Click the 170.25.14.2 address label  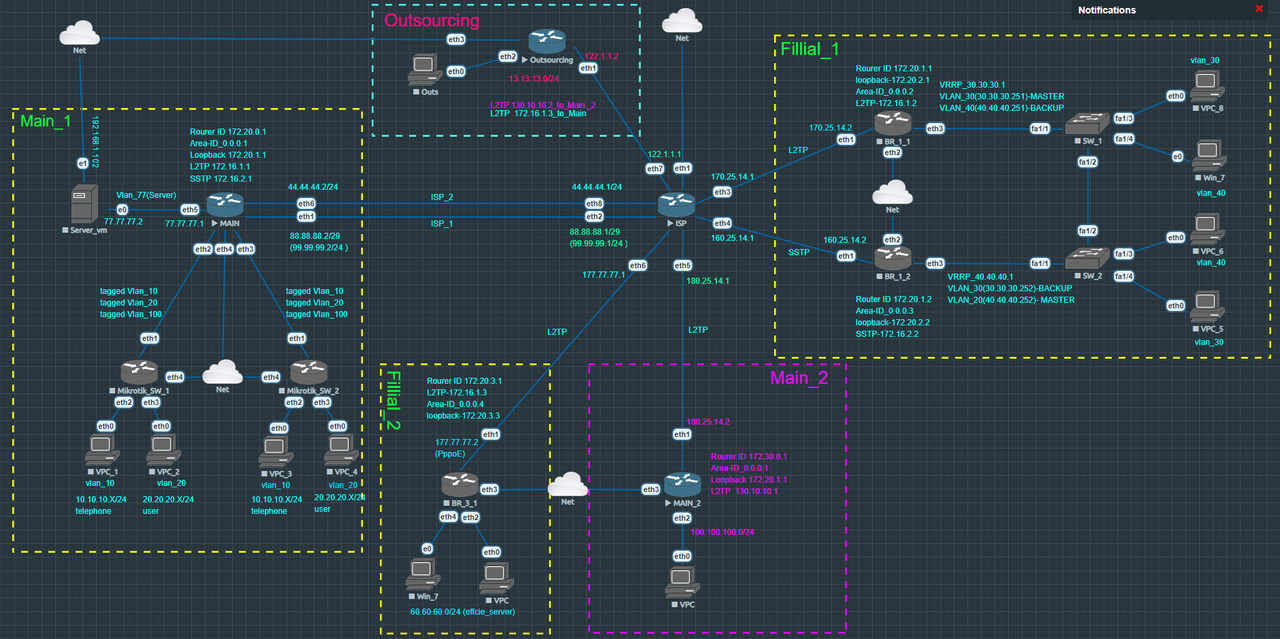click(831, 128)
